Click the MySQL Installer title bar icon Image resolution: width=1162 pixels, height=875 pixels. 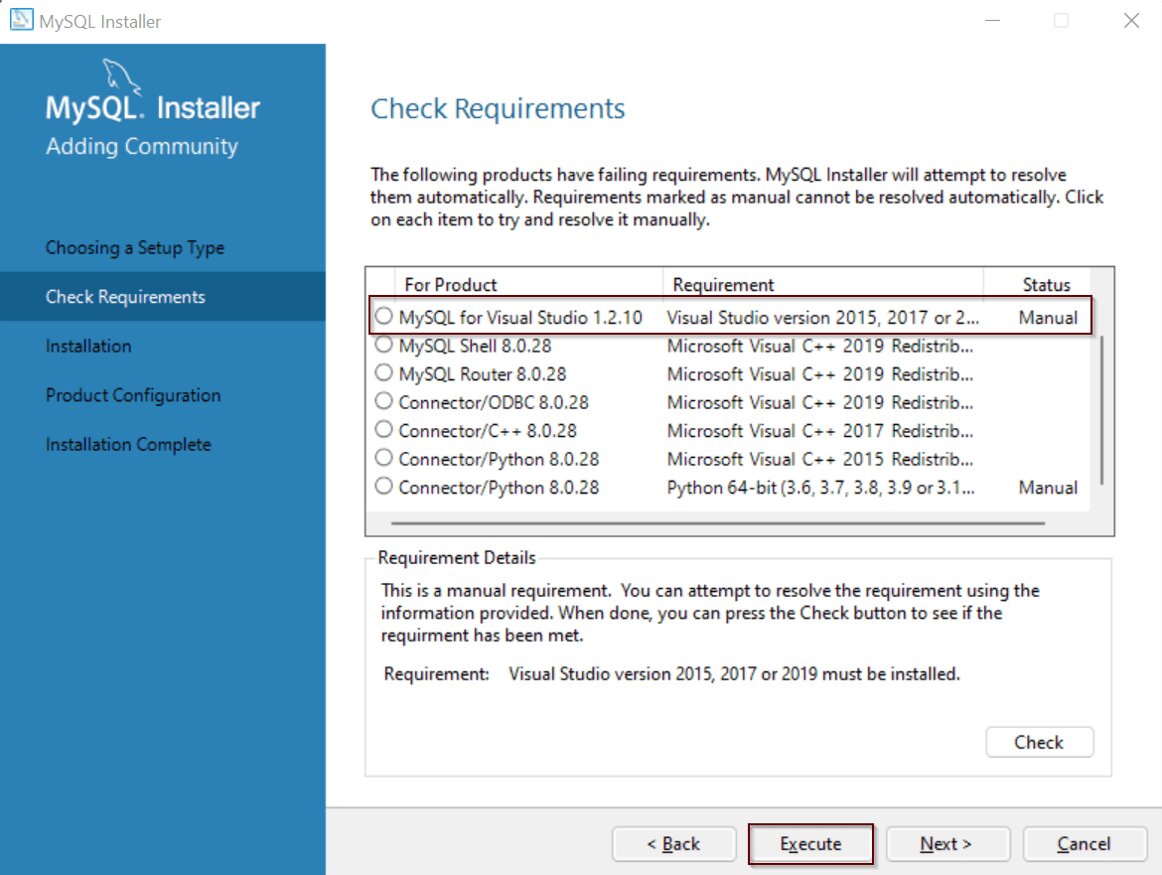point(21,20)
